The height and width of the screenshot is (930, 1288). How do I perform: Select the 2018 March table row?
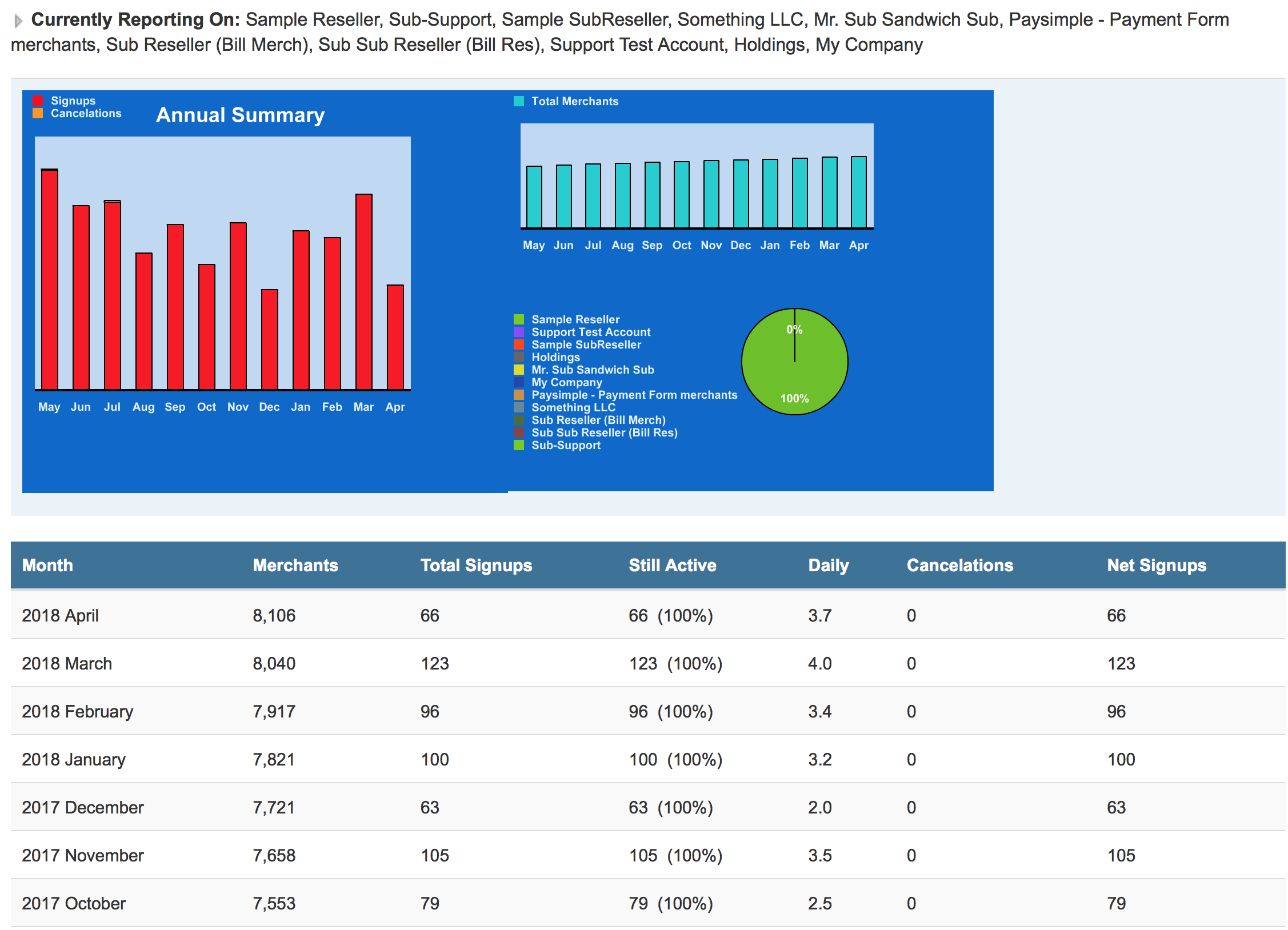click(x=67, y=663)
